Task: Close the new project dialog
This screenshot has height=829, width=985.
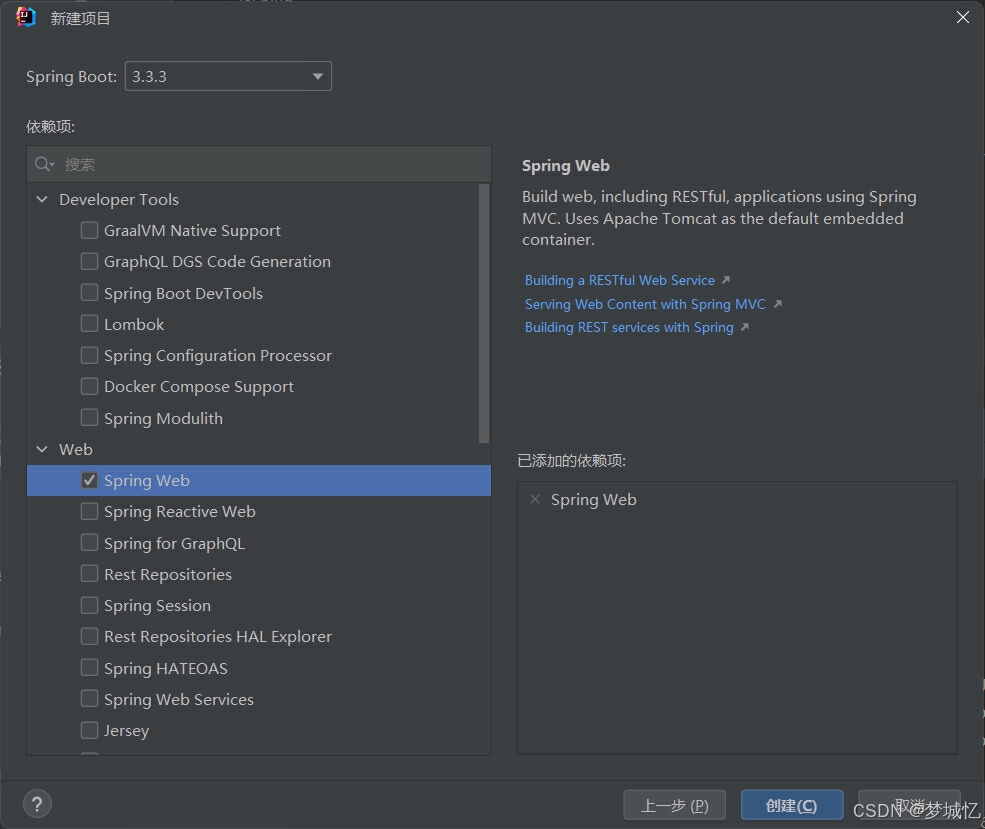Action: coord(962,17)
